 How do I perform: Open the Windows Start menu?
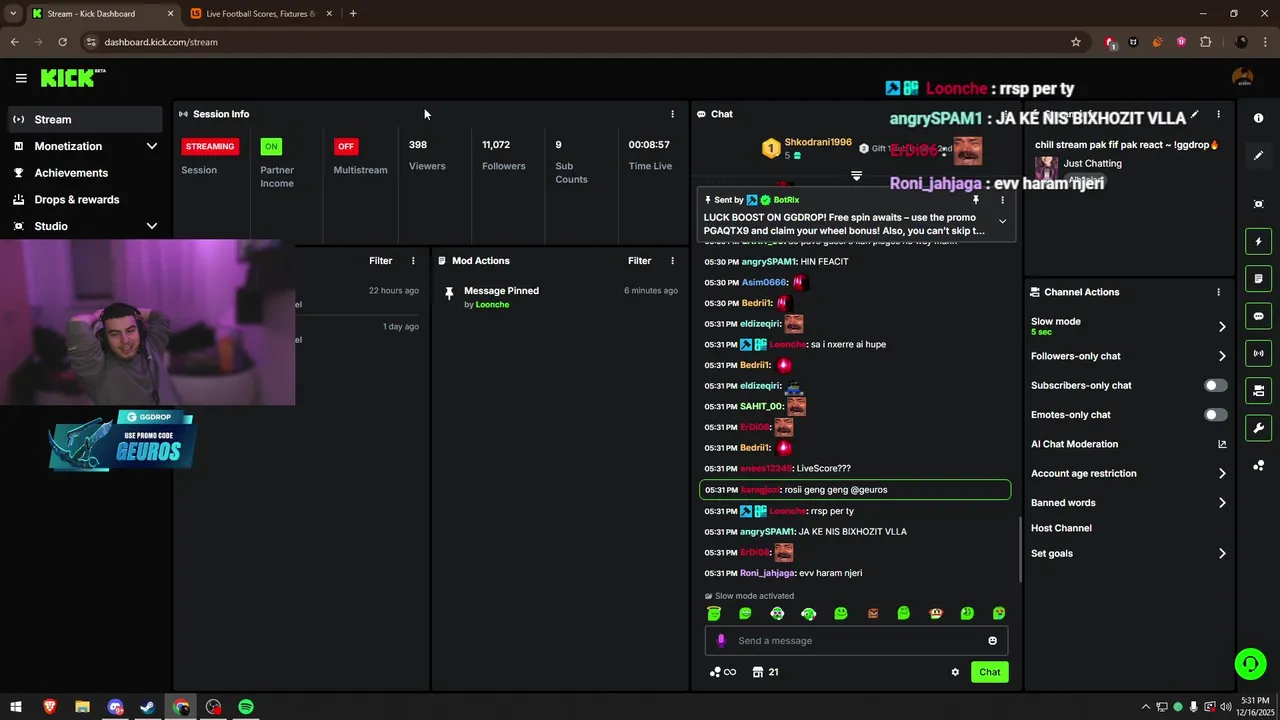click(16, 707)
